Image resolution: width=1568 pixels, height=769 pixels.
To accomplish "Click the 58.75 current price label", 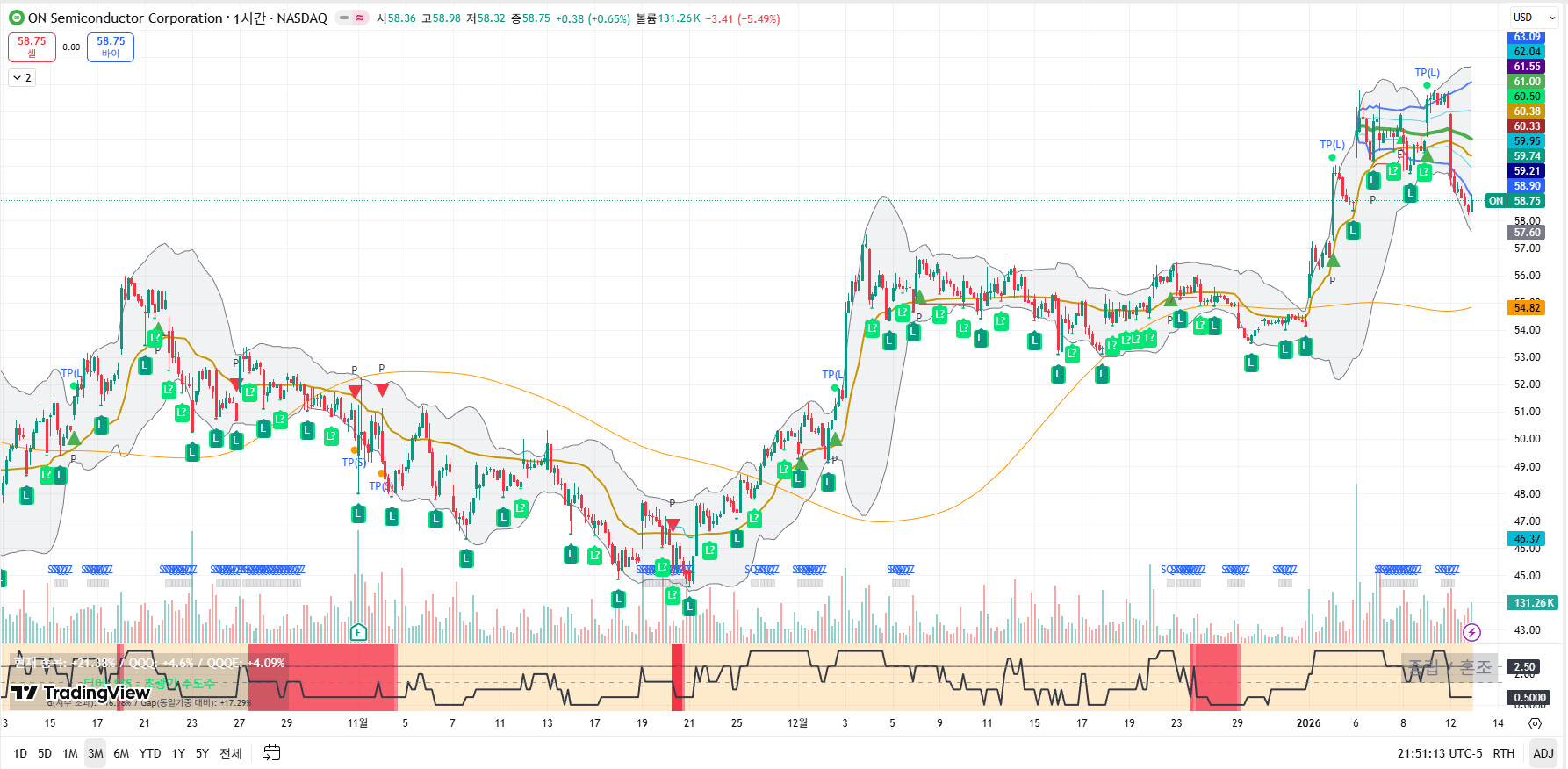I will [x=1527, y=201].
